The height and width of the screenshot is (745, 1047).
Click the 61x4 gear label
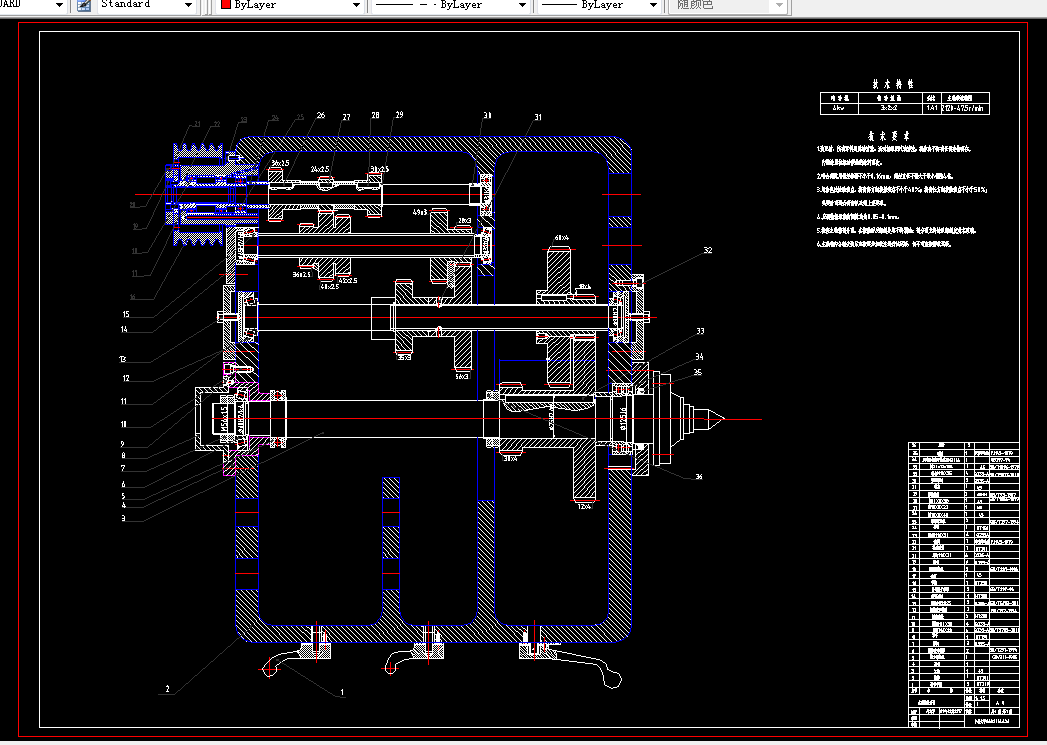click(562, 238)
